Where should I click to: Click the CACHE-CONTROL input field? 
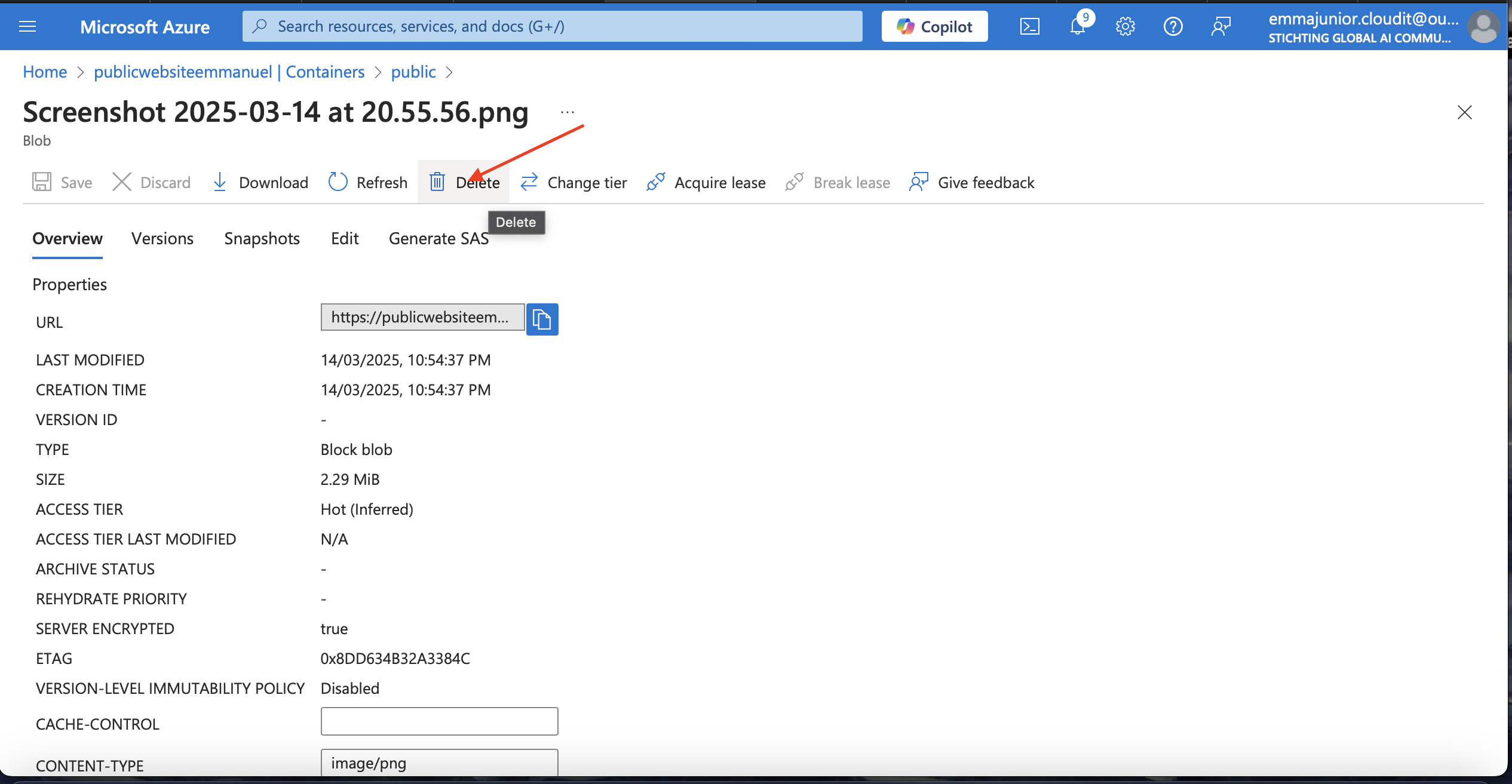439,721
